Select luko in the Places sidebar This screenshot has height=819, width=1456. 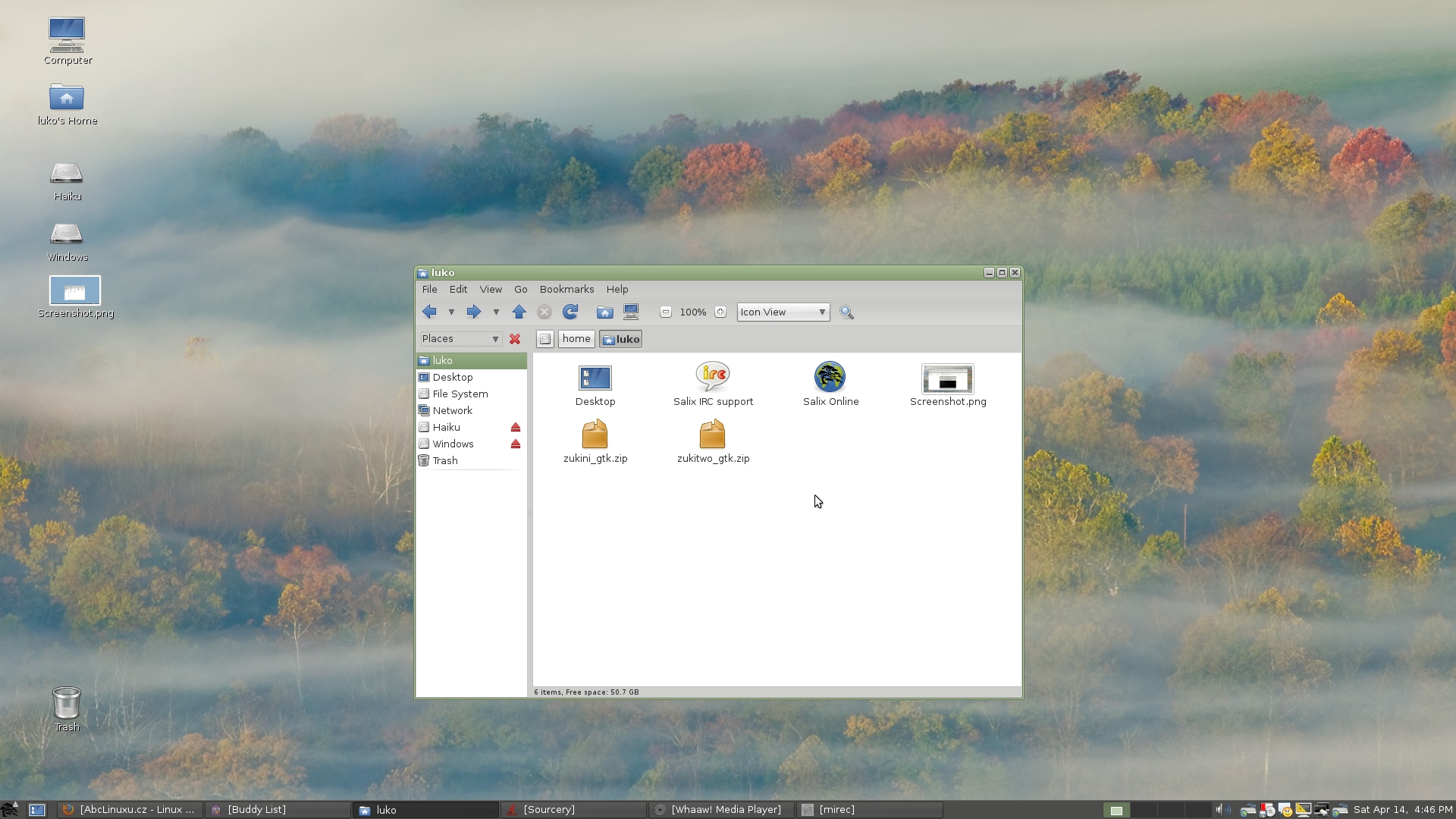pyautogui.click(x=471, y=360)
